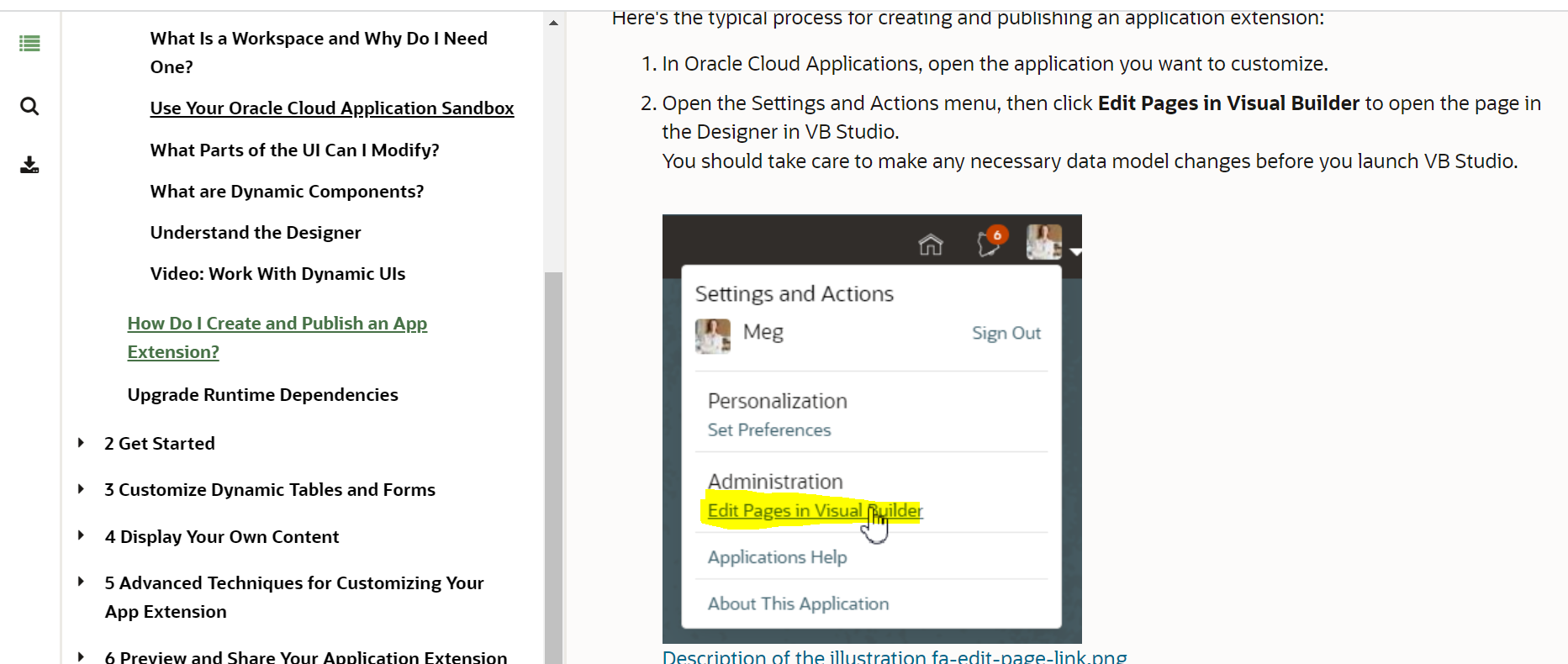Open 'Understand the Designer' topic
This screenshot has width=1568, height=664.
pos(256,233)
